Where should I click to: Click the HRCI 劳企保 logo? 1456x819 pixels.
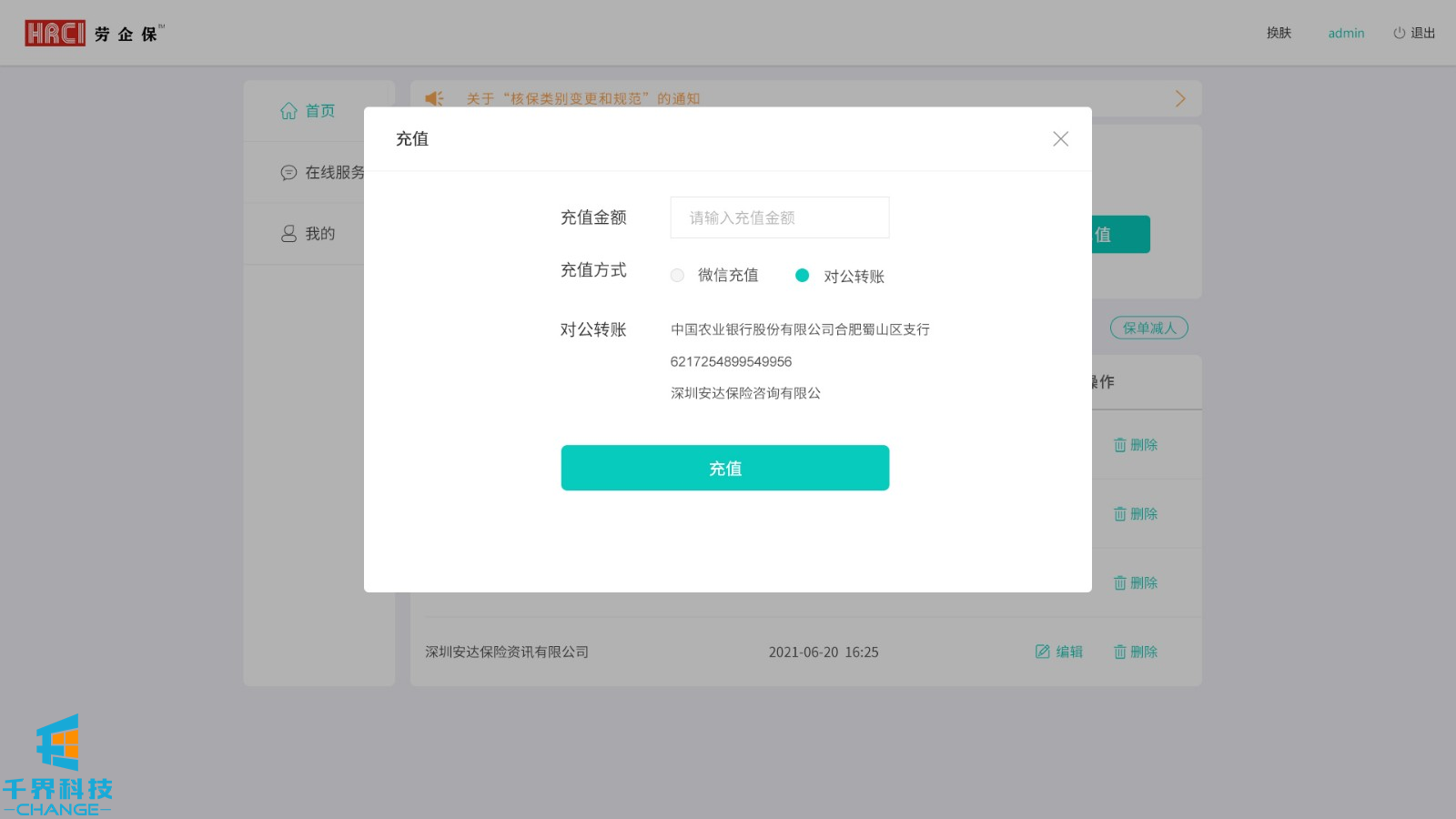[94, 34]
